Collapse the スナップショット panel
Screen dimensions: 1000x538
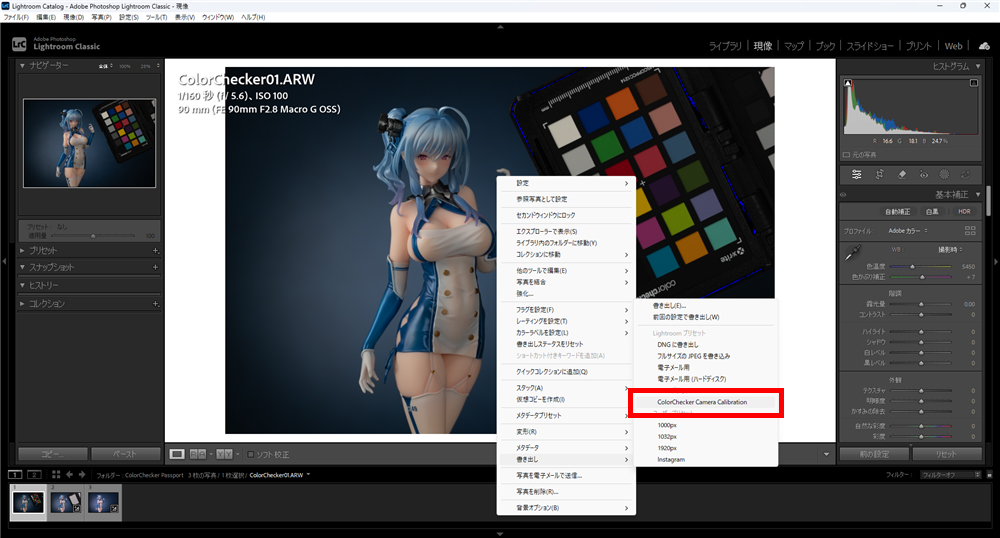(x=22, y=267)
